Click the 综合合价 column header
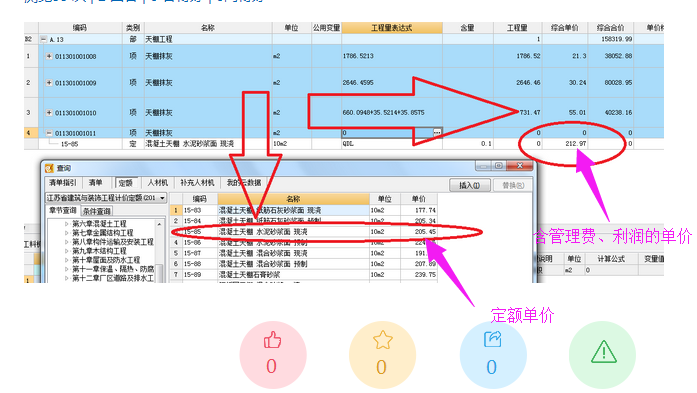The width and height of the screenshot is (697, 393). (610, 28)
